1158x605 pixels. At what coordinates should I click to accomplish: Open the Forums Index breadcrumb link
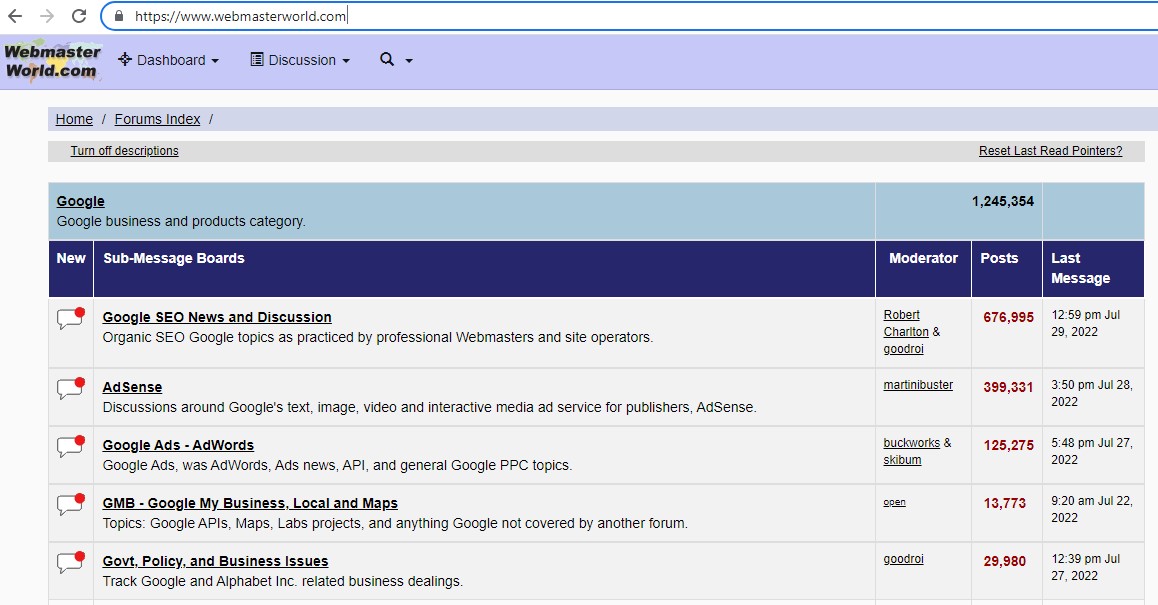157,119
